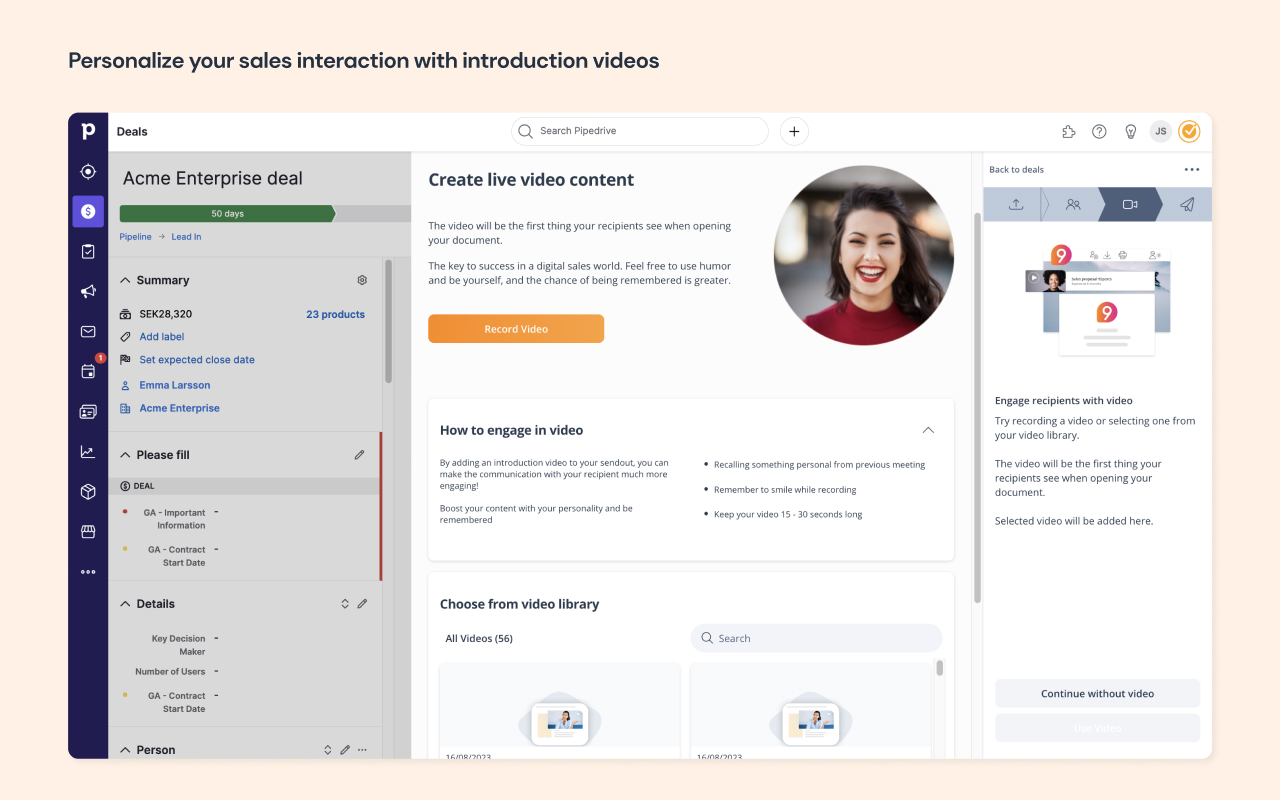
Task: Open the JS user avatar menu
Action: pos(1160,131)
